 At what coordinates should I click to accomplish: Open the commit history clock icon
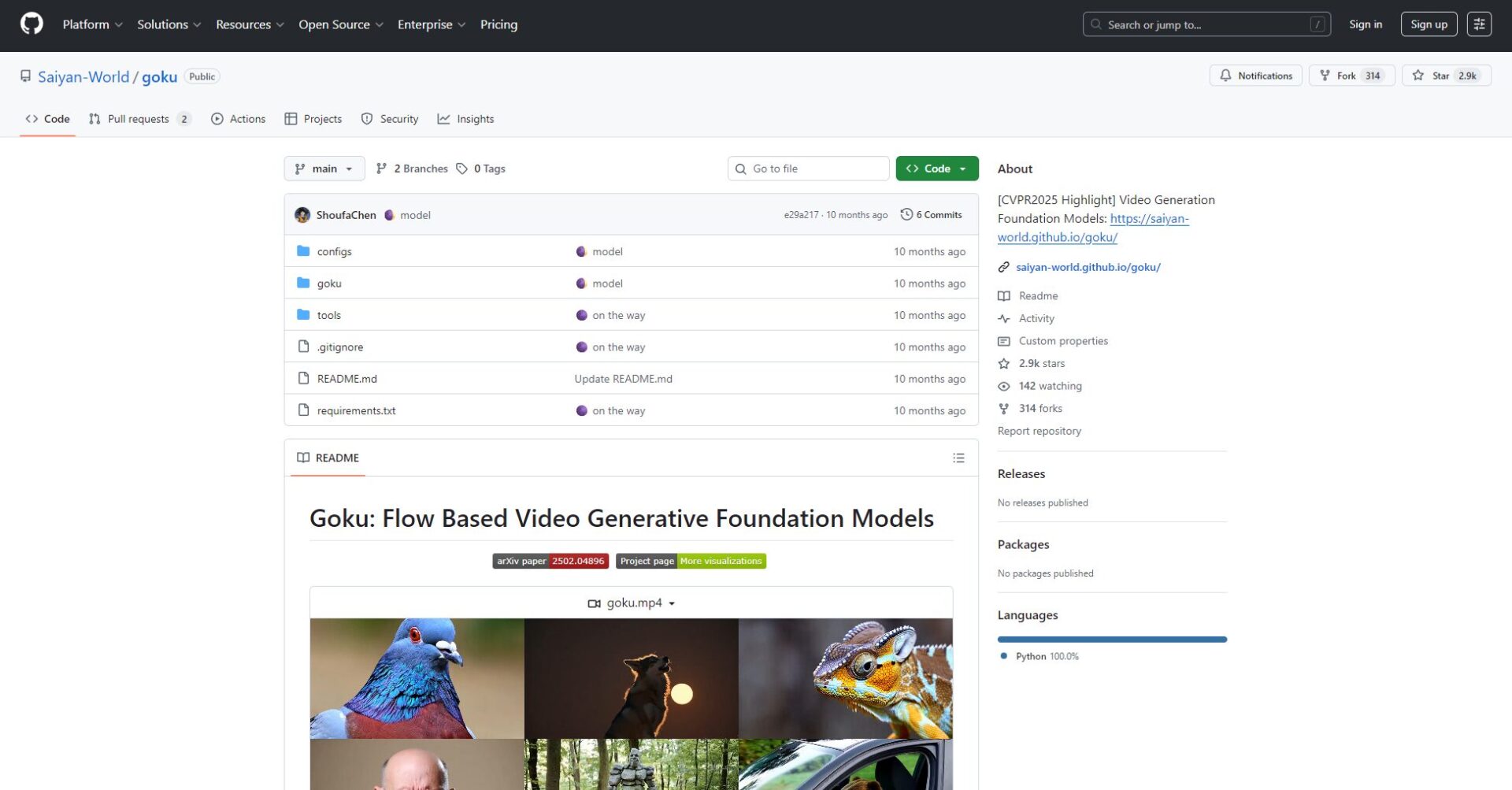(x=906, y=214)
